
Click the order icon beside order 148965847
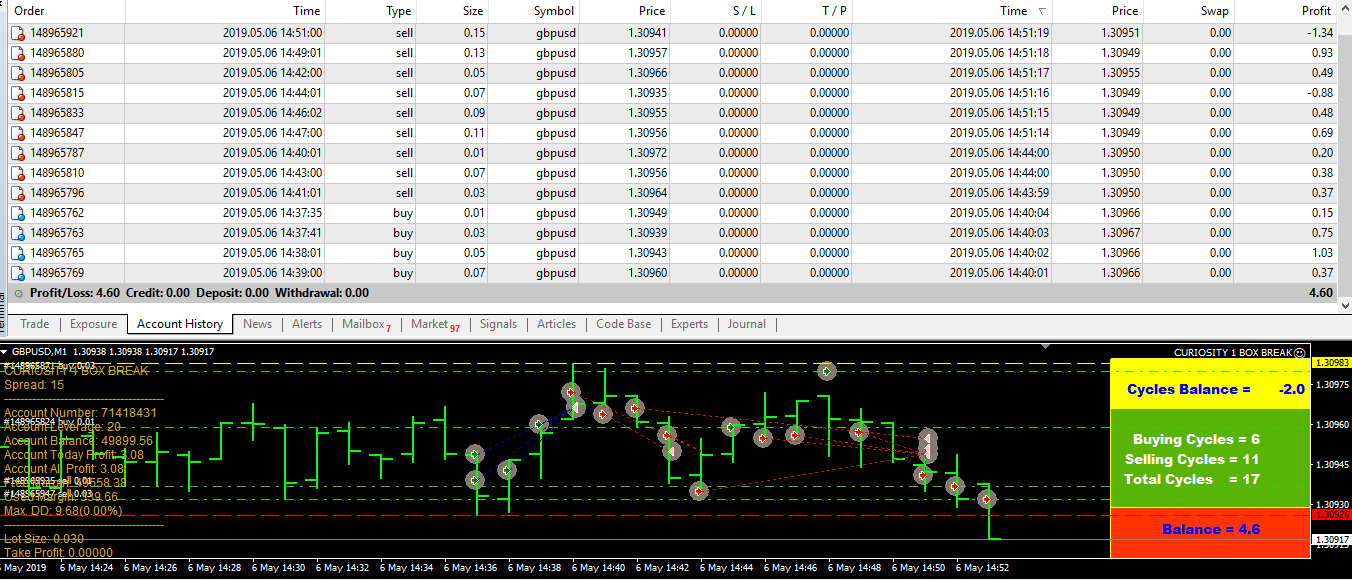(17, 133)
